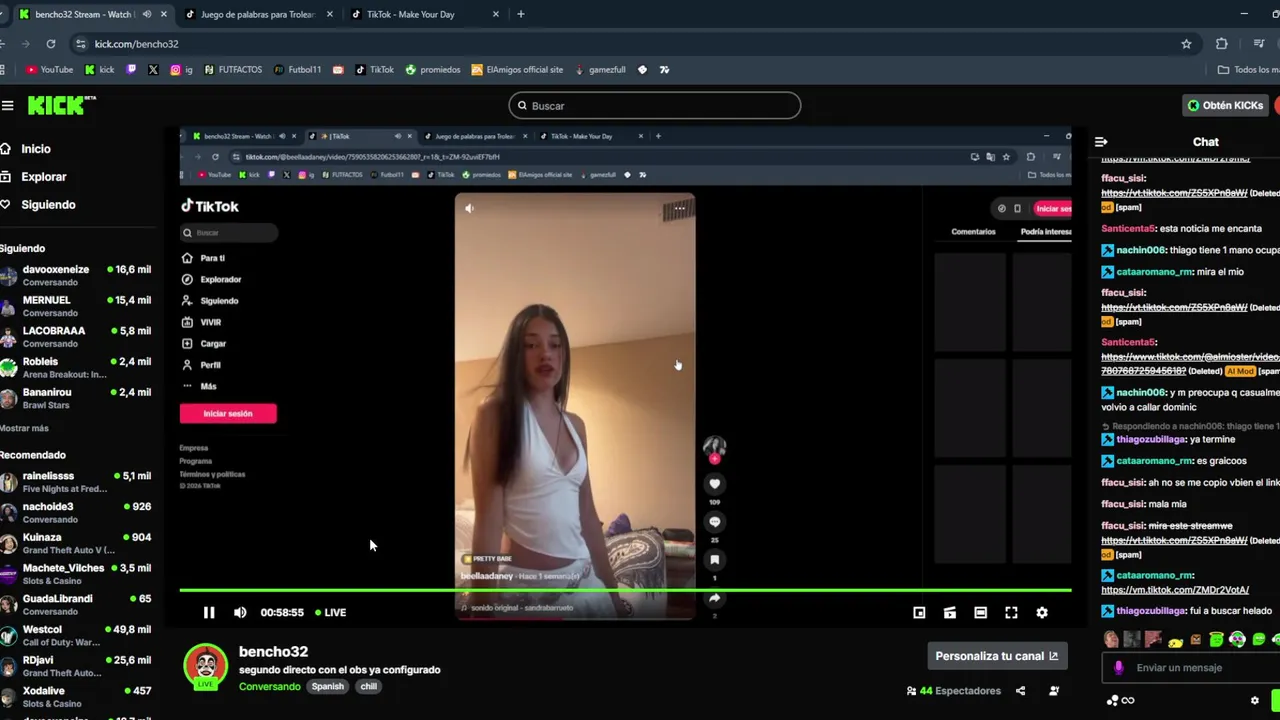Click the microphone icon in chat input

[1118, 667]
